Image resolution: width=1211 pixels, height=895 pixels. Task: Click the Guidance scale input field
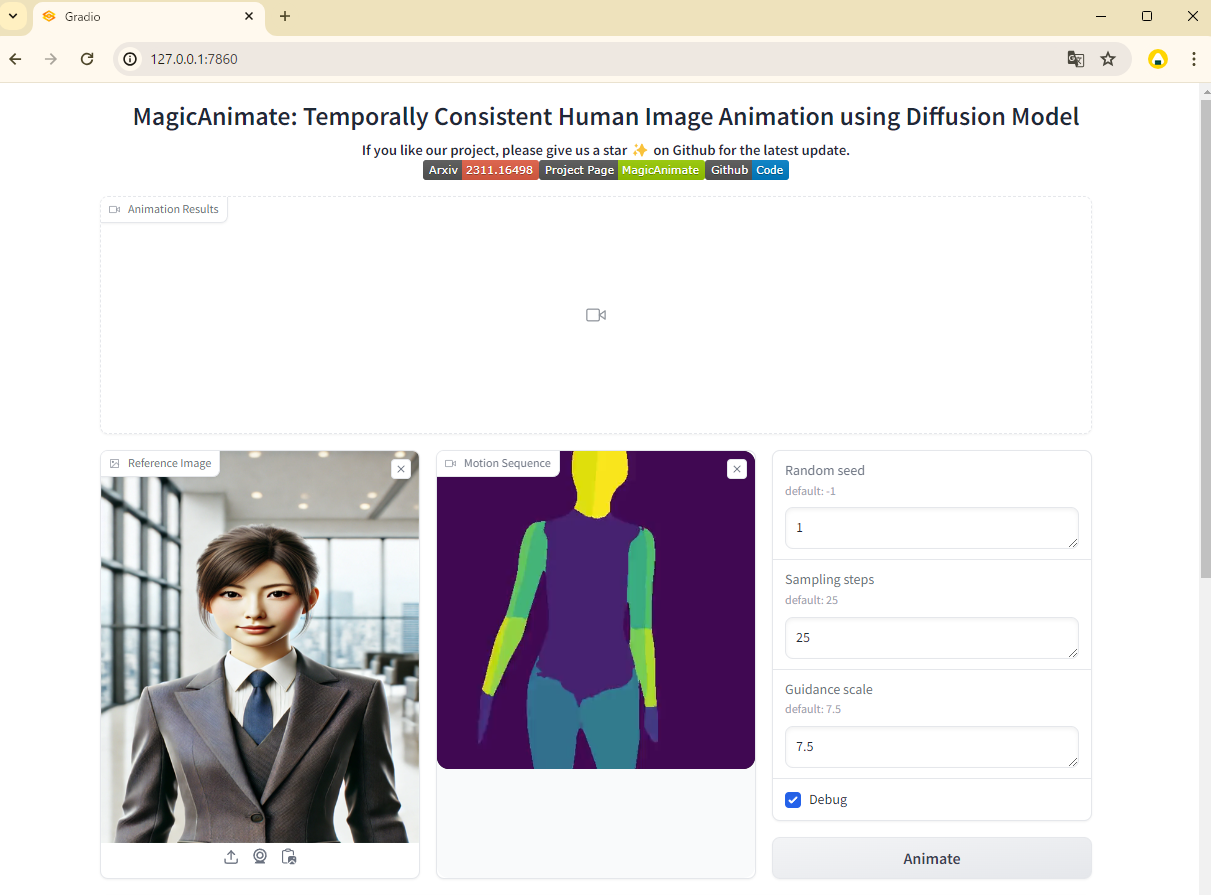point(932,747)
